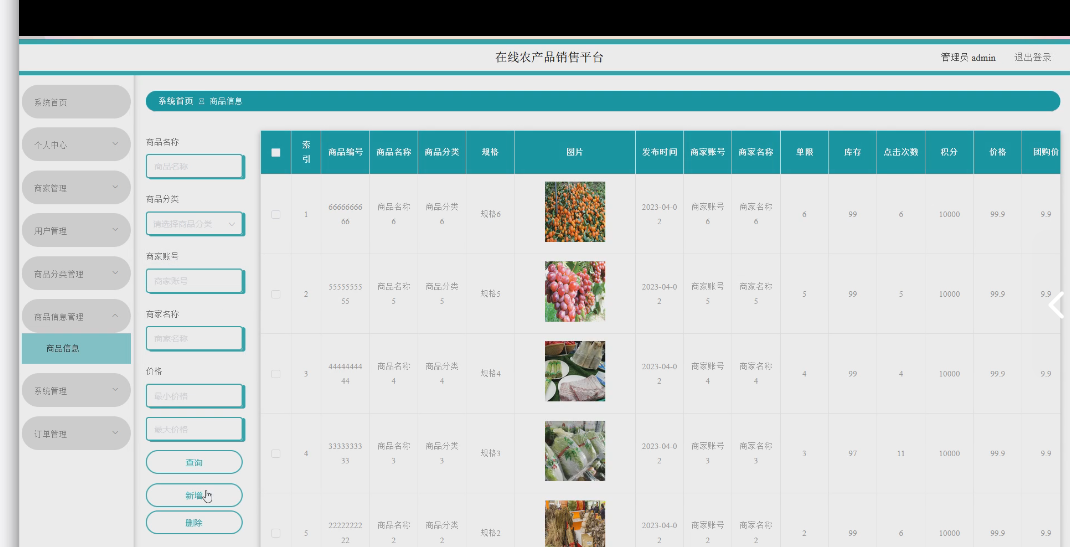
Task: Click the click count 11 cell
Action: click(x=901, y=454)
